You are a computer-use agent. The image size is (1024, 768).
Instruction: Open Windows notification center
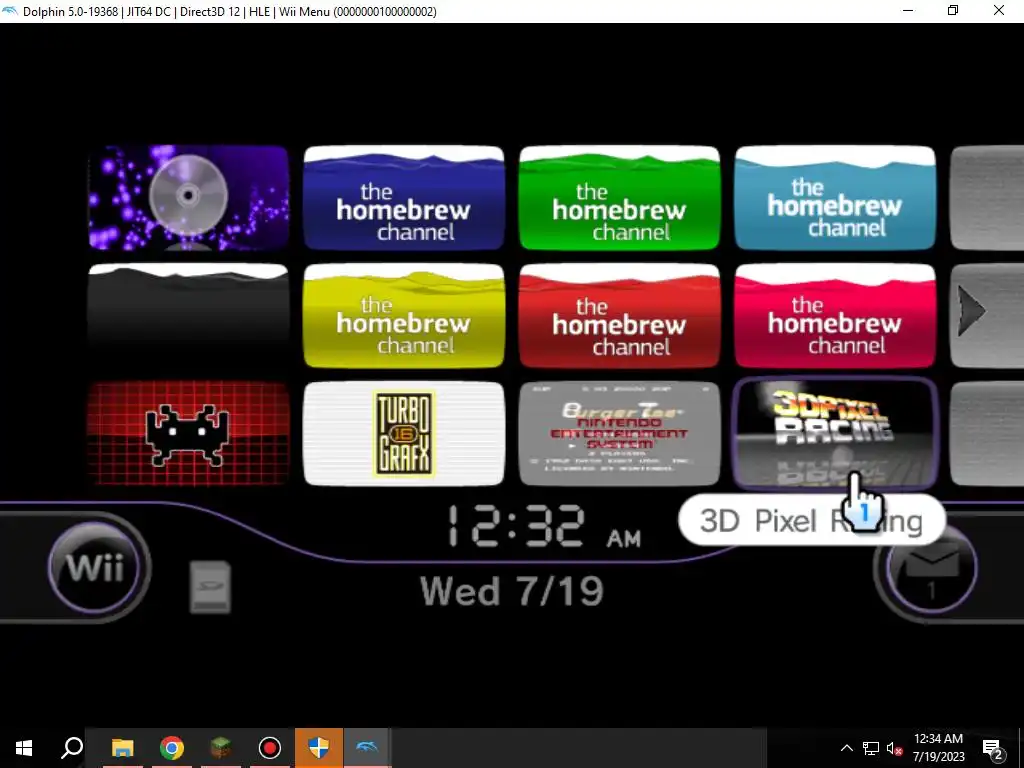pyautogui.click(x=993, y=749)
